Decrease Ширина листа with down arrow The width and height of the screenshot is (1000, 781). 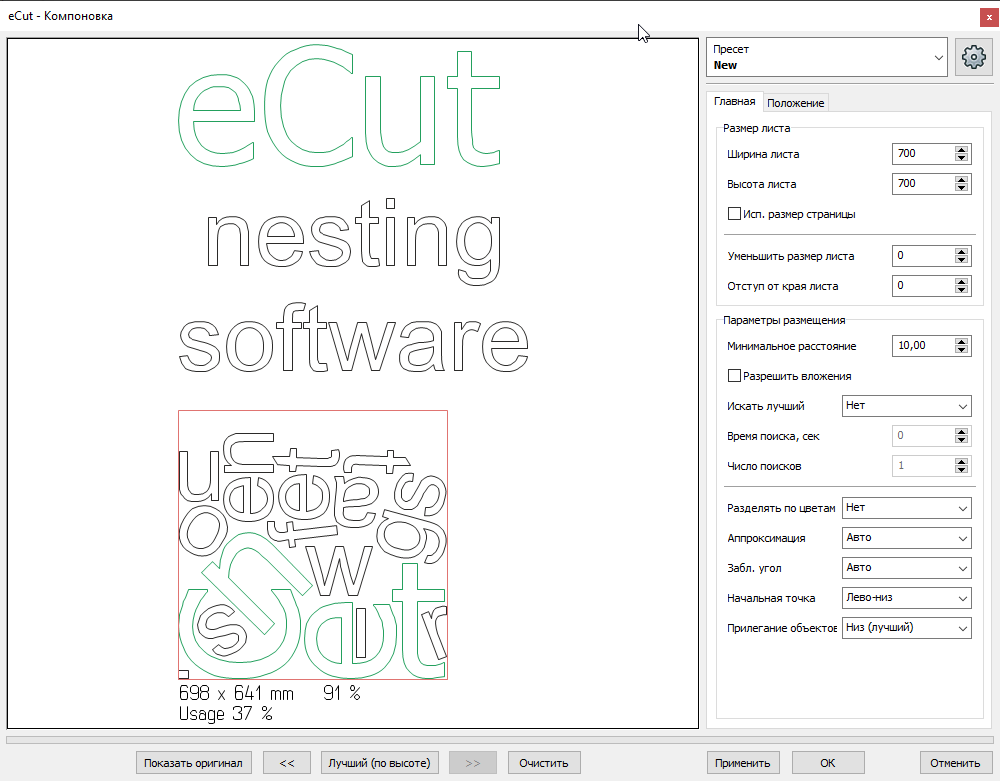[962, 157]
